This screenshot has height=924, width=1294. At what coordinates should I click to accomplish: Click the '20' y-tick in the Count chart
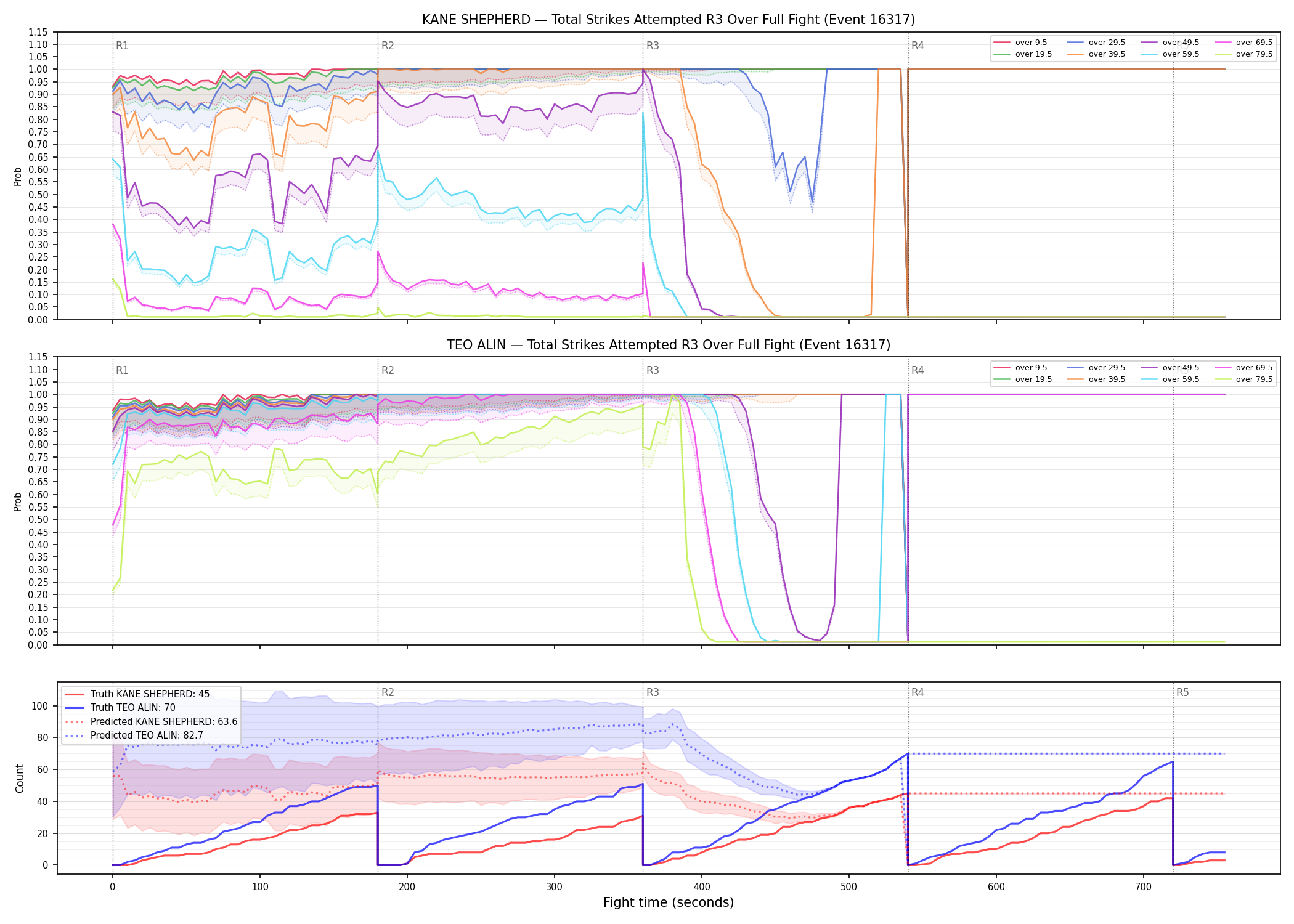(x=42, y=833)
